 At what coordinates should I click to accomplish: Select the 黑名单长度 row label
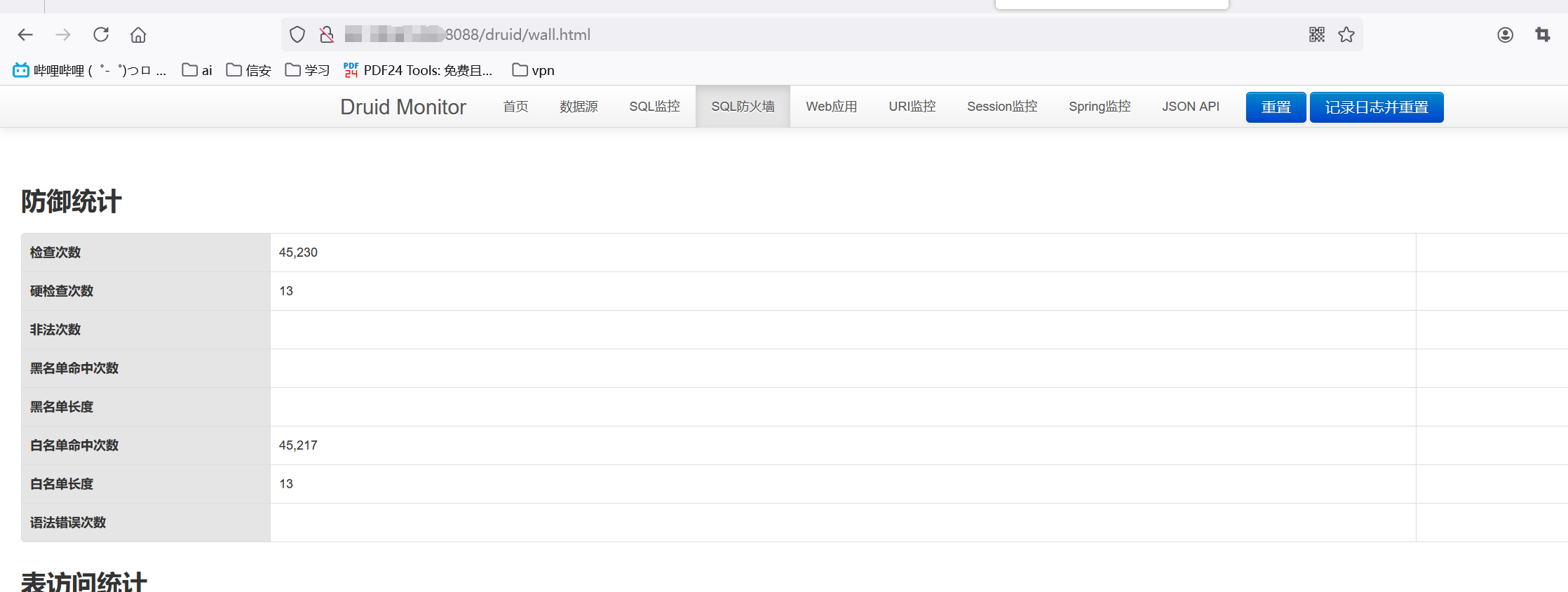(62, 407)
